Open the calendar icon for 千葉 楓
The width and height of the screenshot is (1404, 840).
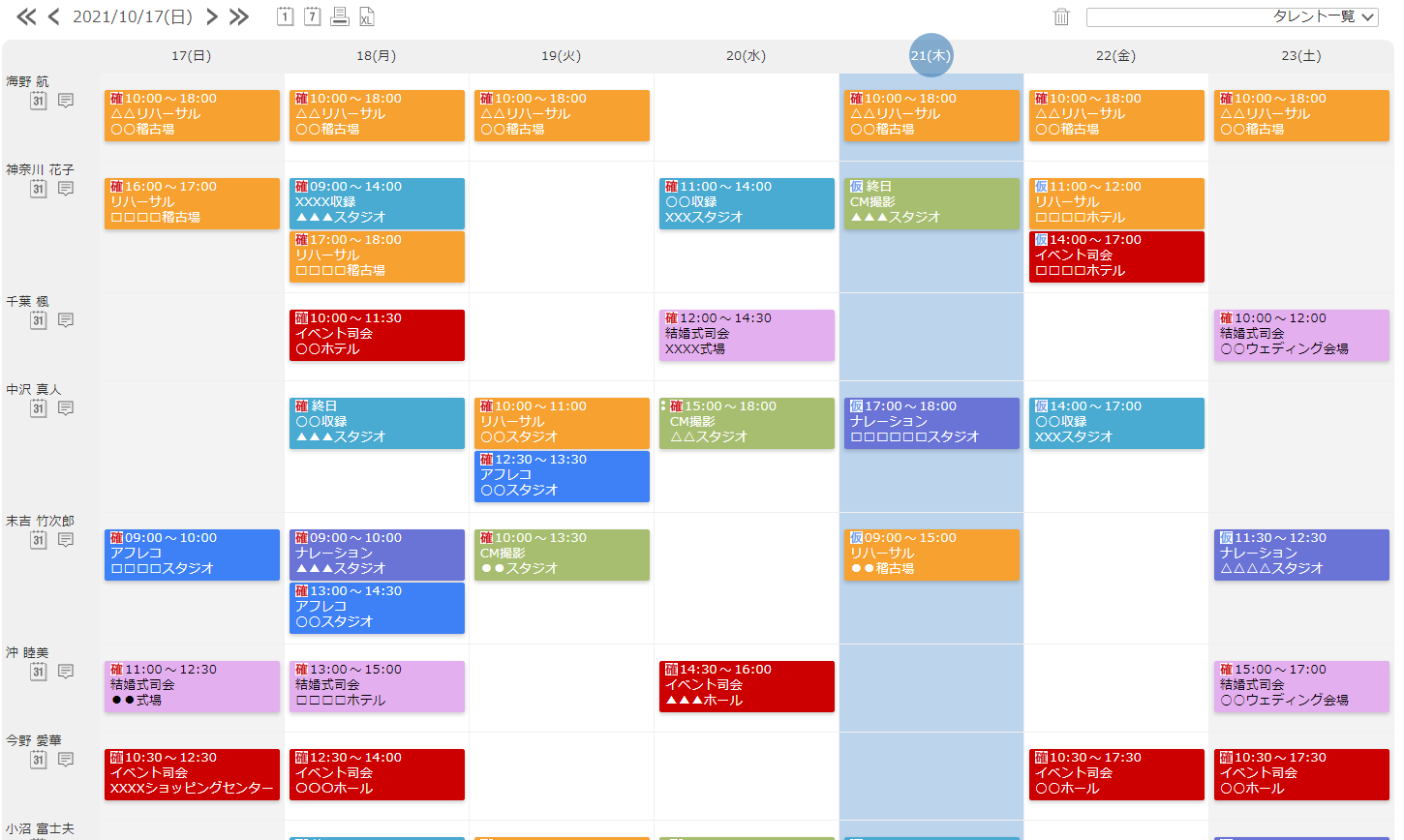(38, 320)
